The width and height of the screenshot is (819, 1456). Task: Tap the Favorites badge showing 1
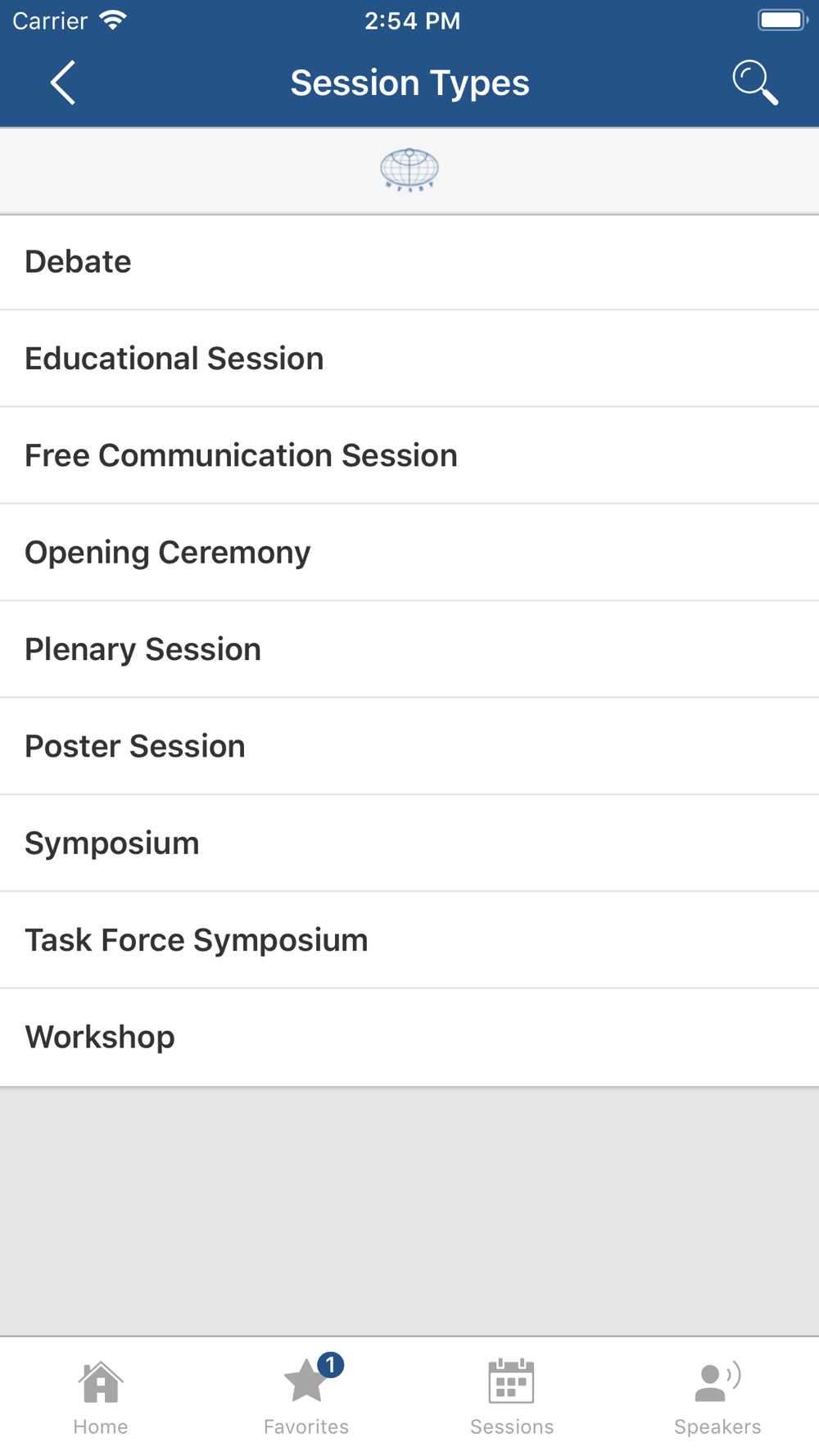click(330, 1365)
